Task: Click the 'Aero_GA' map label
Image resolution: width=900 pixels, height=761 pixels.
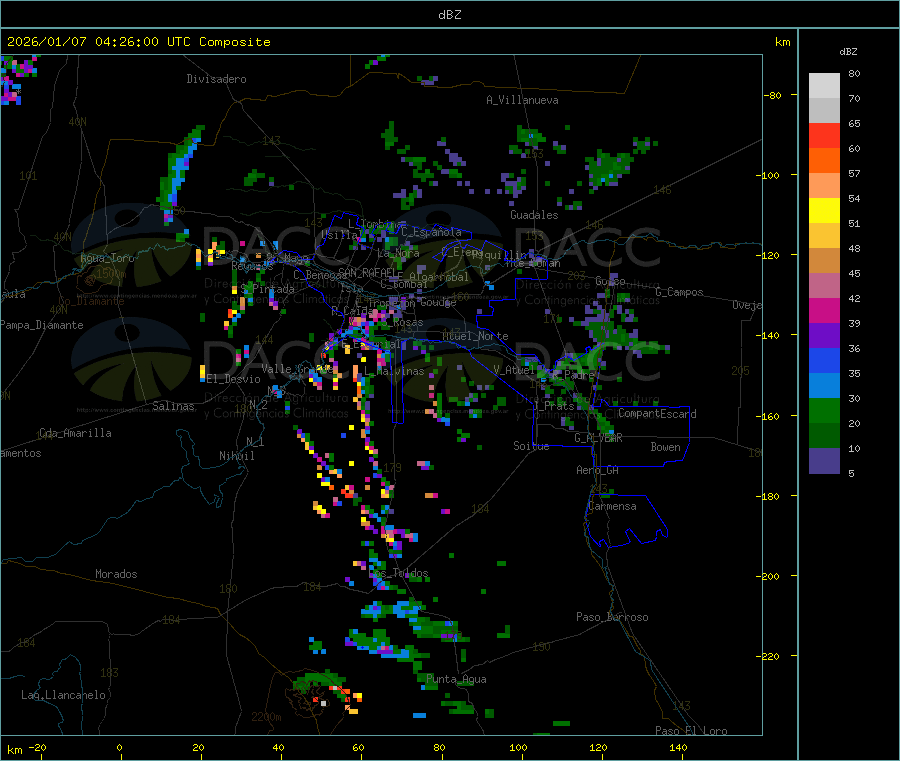Action: coord(598,471)
